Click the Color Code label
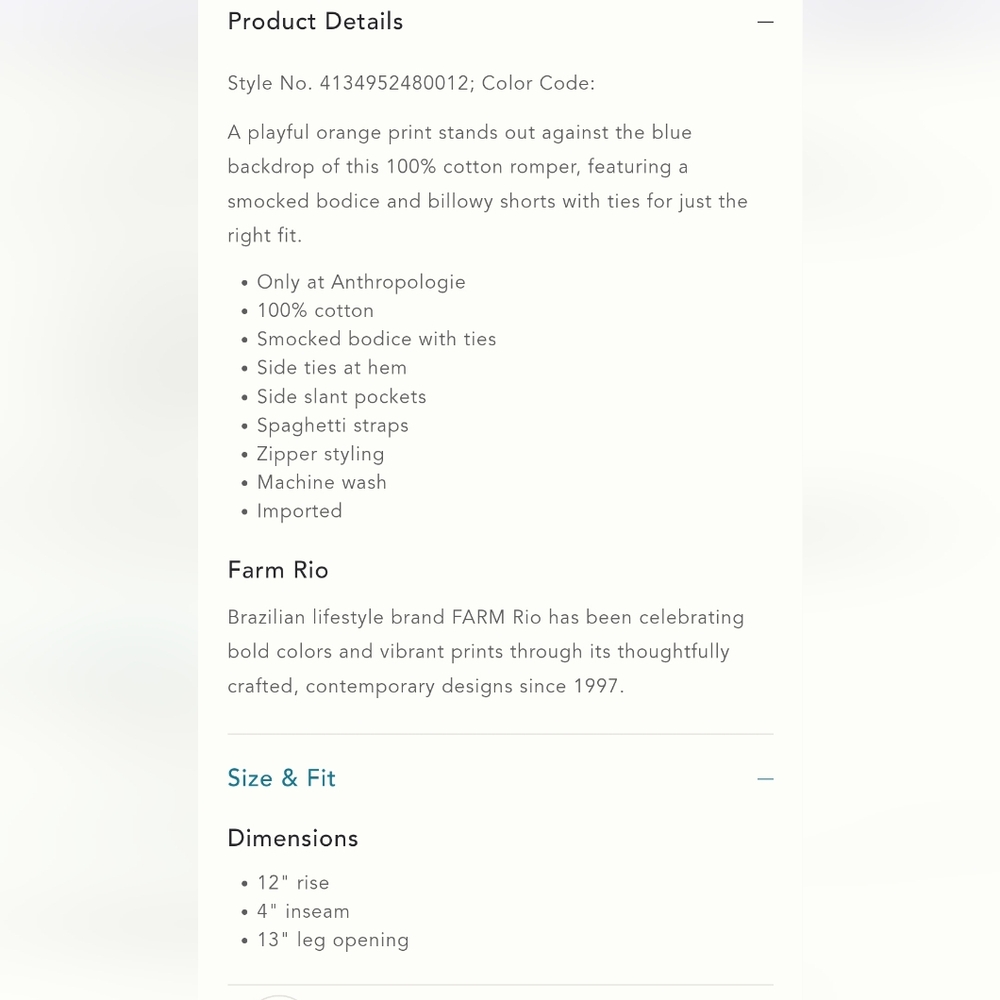 [538, 84]
